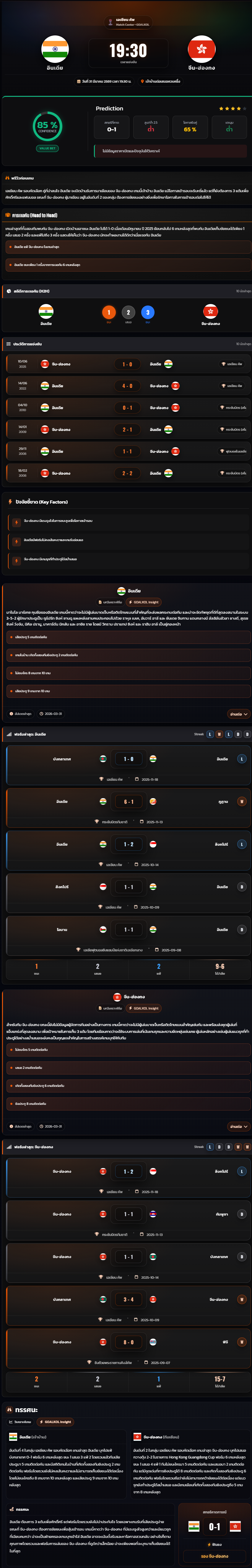Click the orange number 1 win circle
The image size is (252, 1568).
[109, 312]
